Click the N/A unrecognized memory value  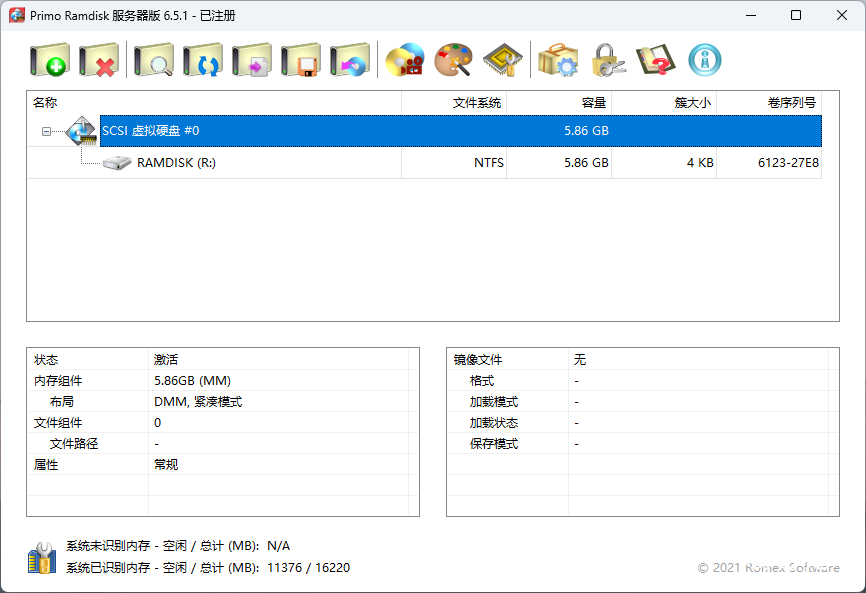tap(278, 546)
